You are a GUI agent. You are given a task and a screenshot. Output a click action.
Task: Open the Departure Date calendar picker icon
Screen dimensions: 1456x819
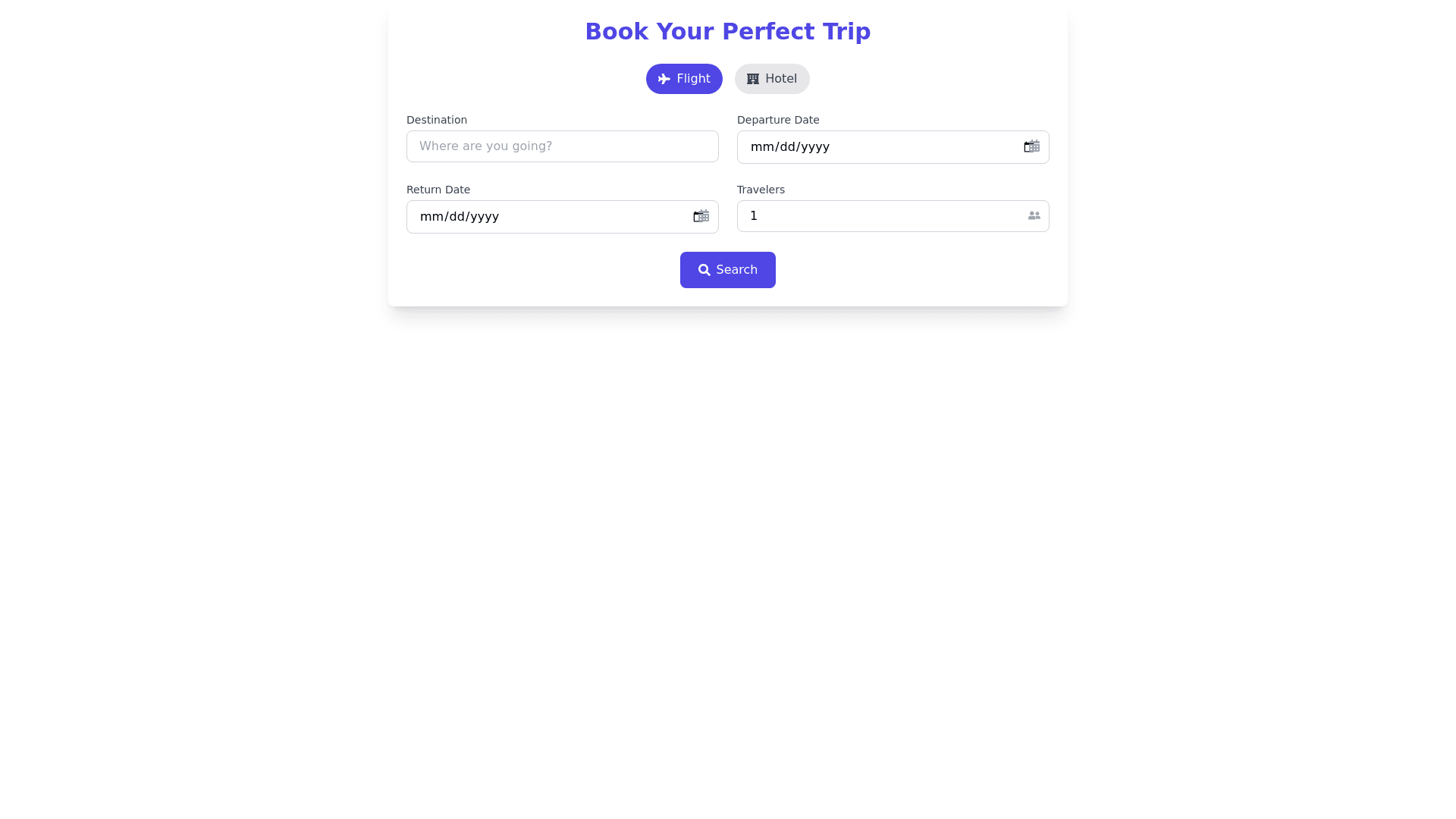pyautogui.click(x=1031, y=147)
